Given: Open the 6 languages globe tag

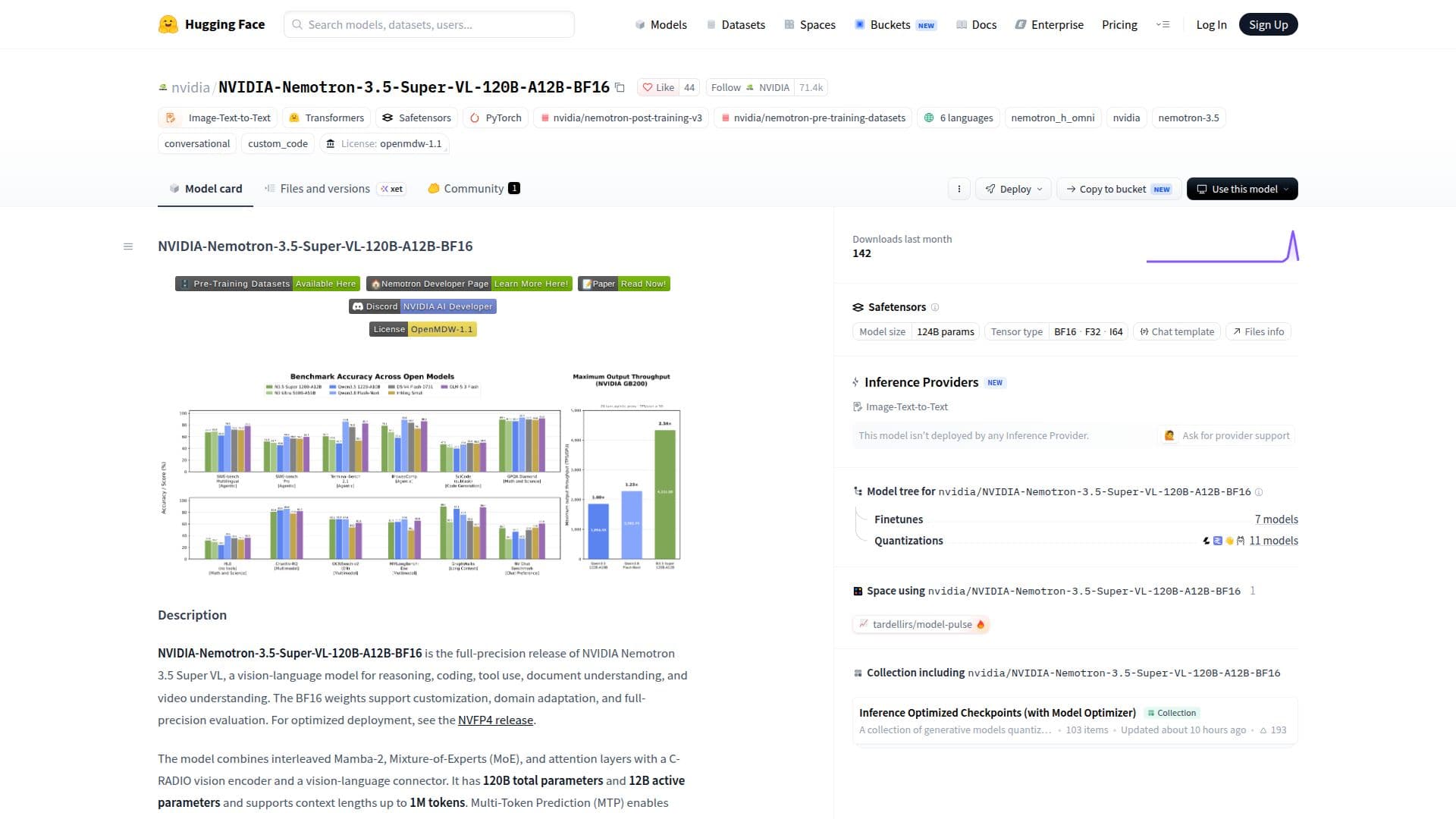Looking at the screenshot, I should [x=959, y=118].
